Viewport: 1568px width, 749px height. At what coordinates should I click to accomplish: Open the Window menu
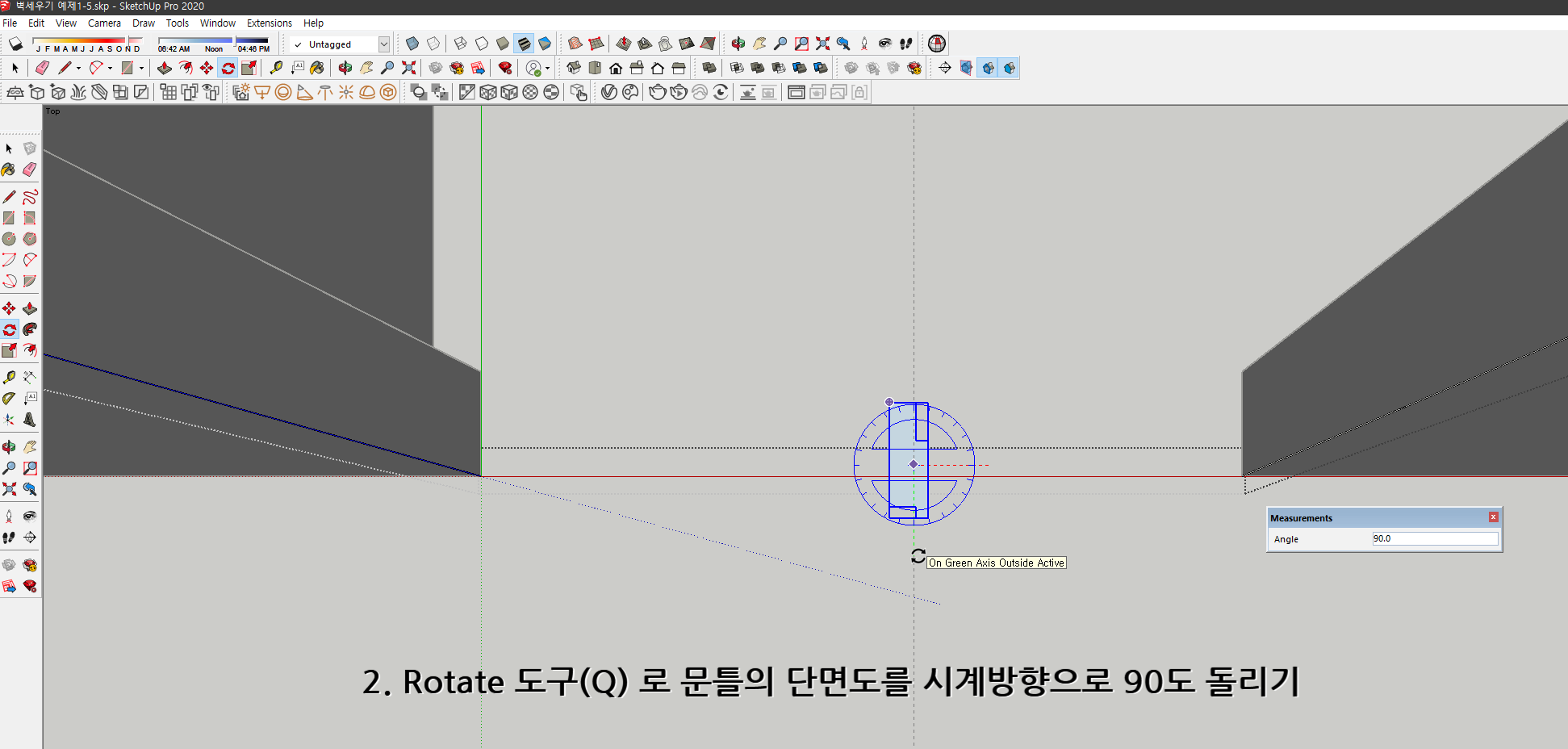(x=218, y=23)
